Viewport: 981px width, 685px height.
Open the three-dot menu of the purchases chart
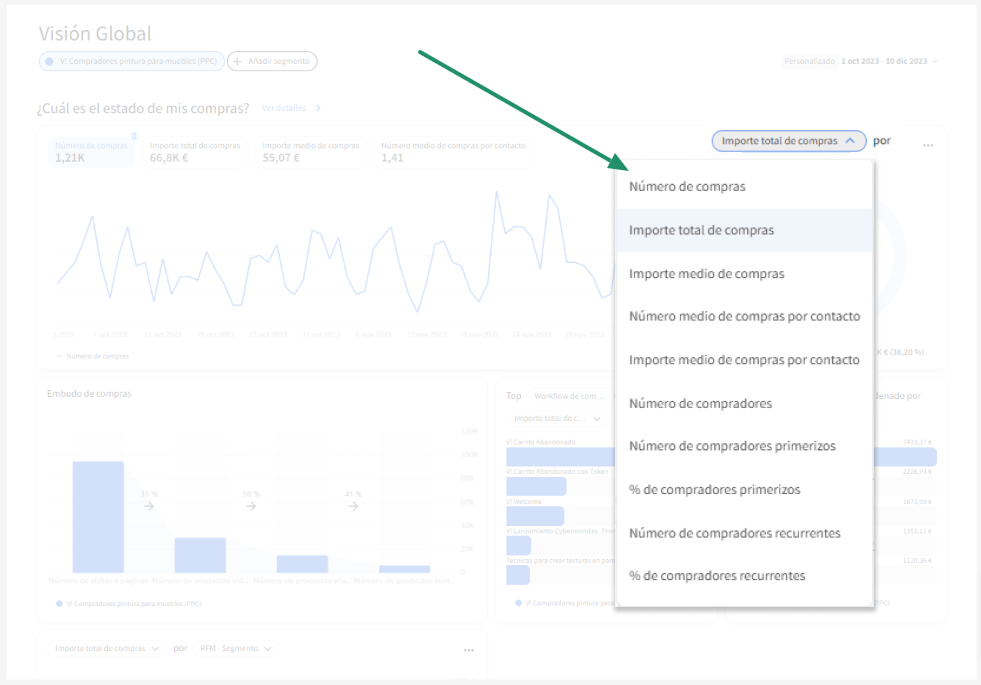pos(928,145)
